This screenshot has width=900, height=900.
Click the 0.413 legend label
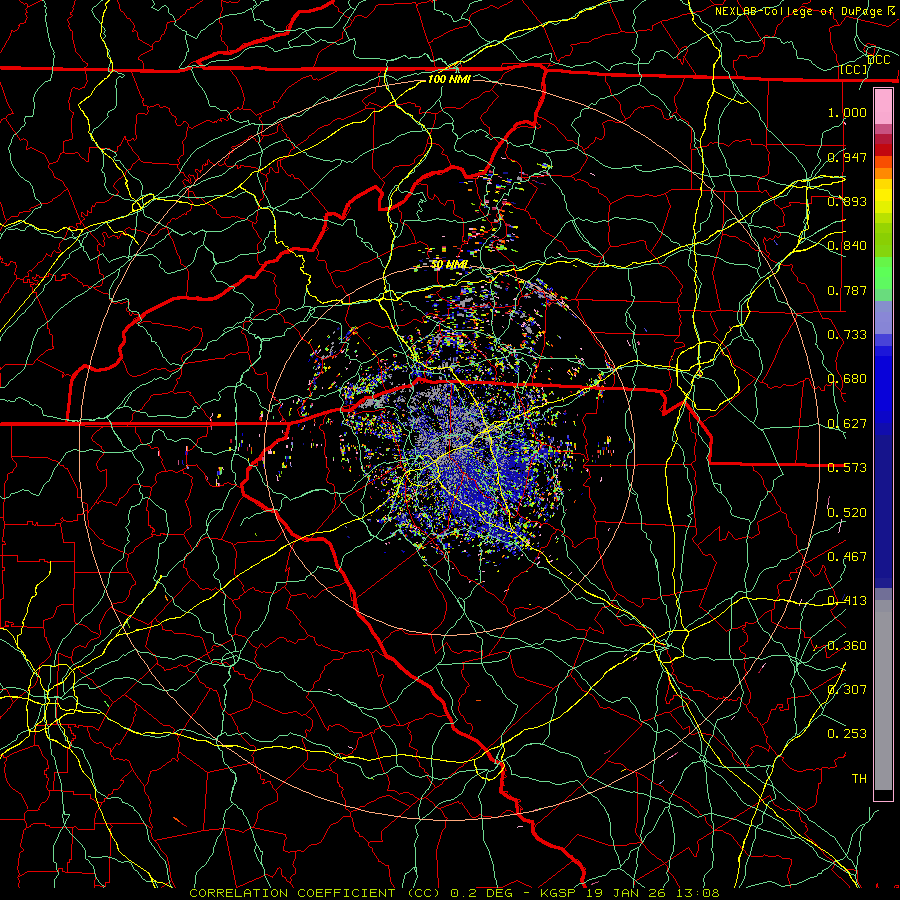pos(847,601)
